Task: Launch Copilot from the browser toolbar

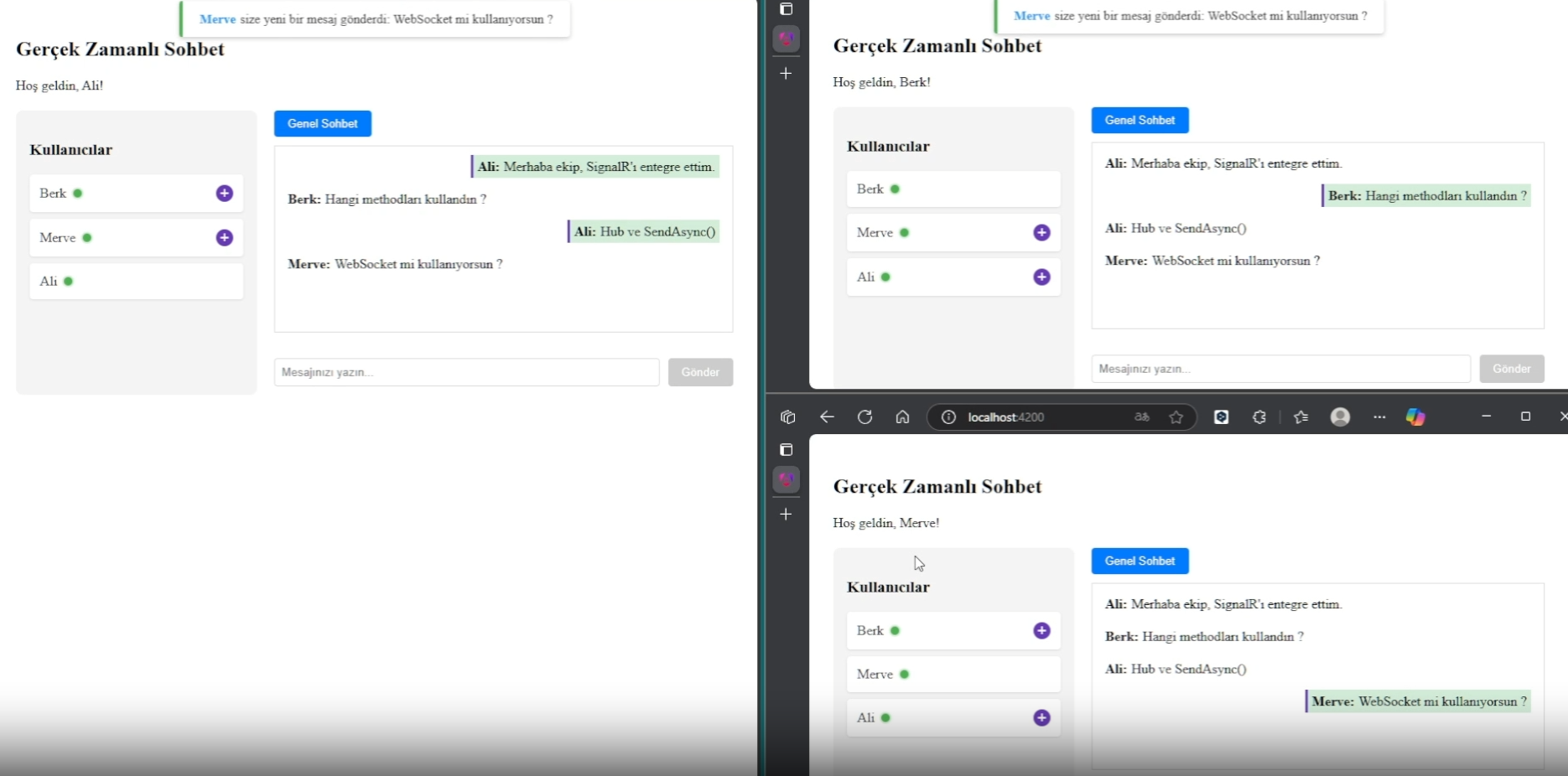Action: (x=1415, y=417)
